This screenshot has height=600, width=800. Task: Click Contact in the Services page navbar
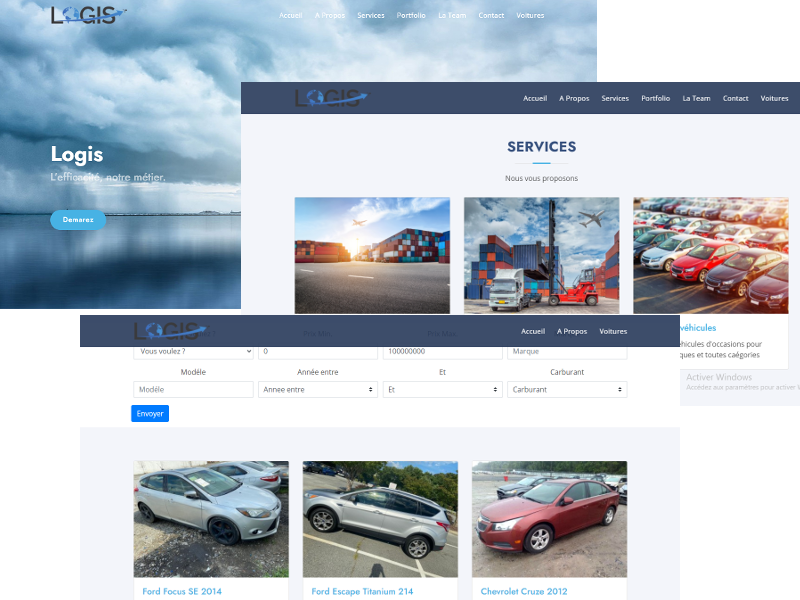pos(735,98)
